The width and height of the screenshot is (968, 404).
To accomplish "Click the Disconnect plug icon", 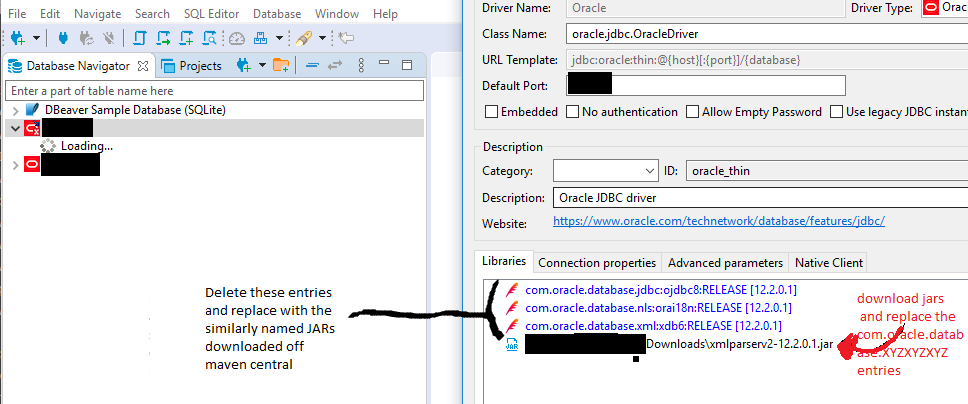I will 109,38.
